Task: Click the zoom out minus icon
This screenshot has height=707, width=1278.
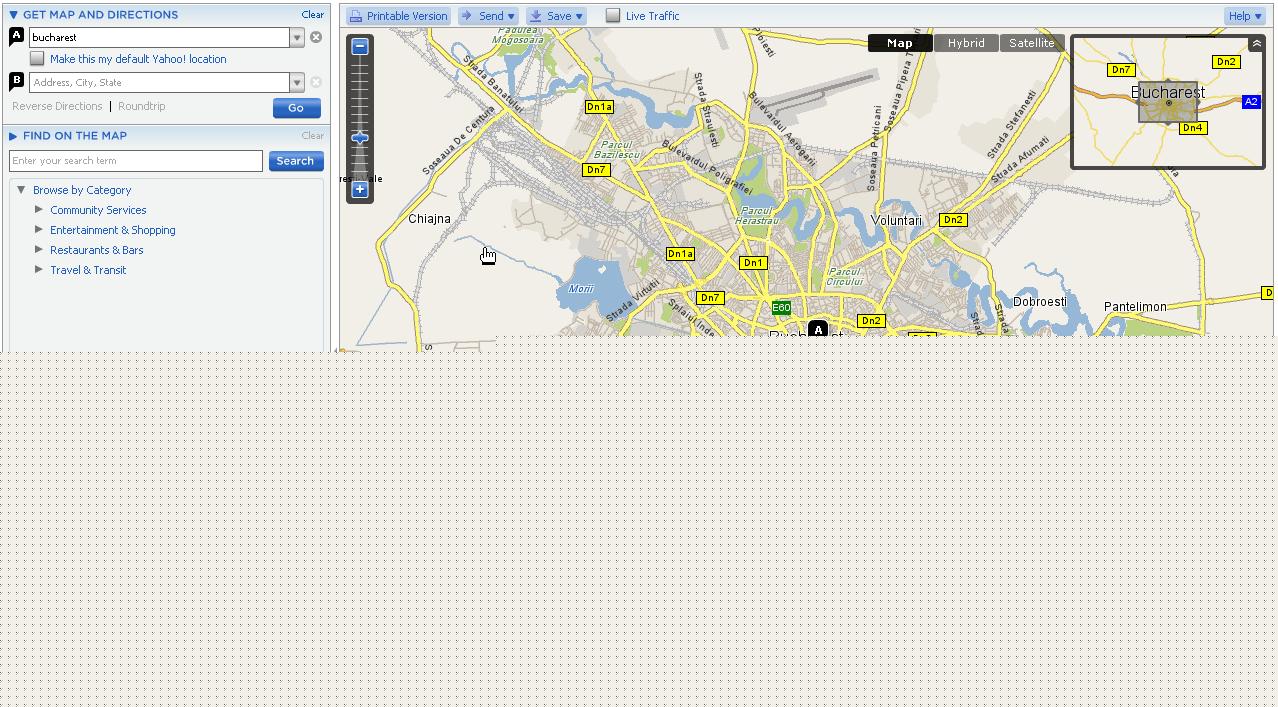Action: (360, 47)
